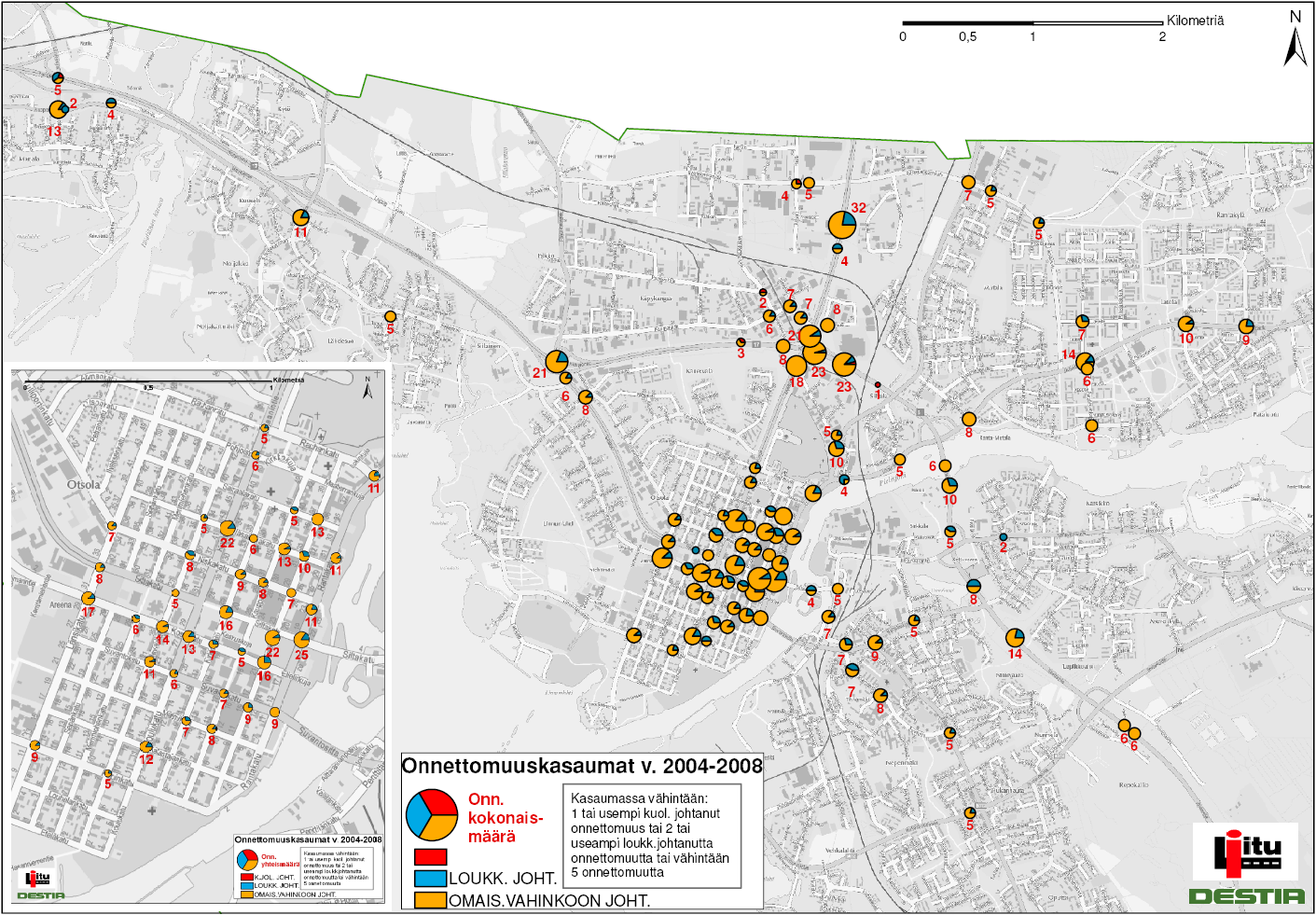This screenshot has width=1316, height=915.
Task: Click the 'Otsola' label in inset map
Action: pos(84,485)
